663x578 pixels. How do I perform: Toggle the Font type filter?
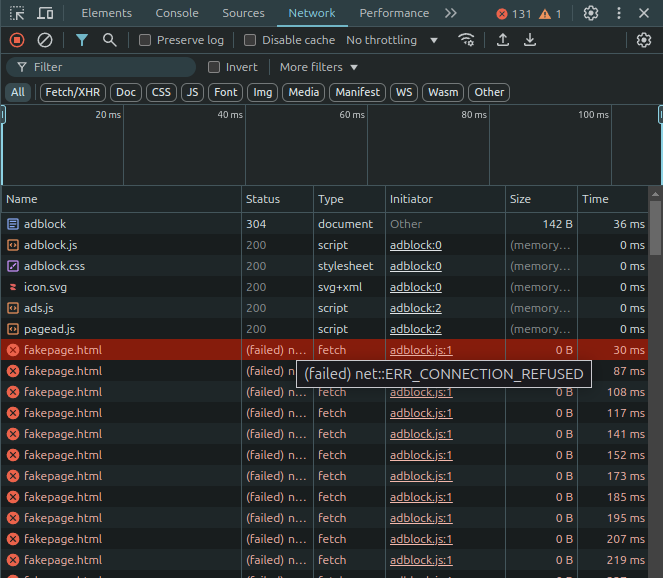pos(225,92)
